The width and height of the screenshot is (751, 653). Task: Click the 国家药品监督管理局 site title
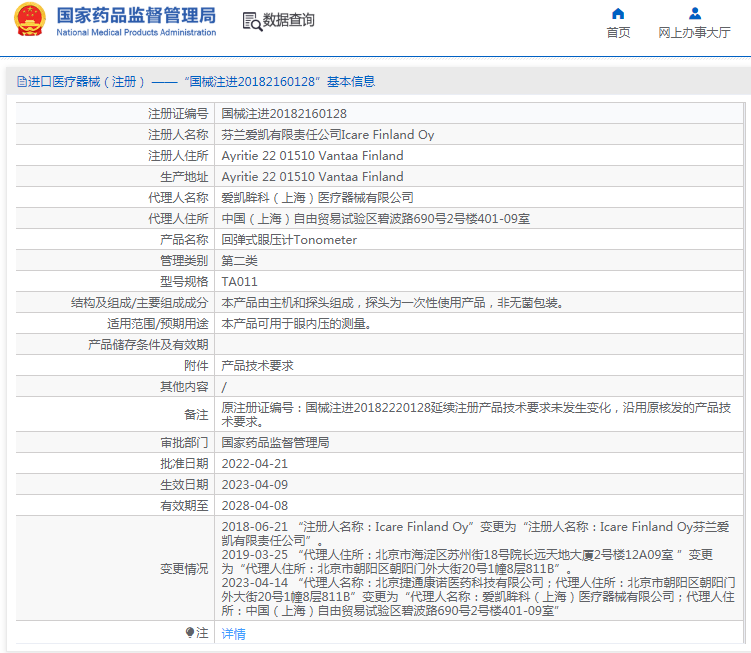(136, 15)
